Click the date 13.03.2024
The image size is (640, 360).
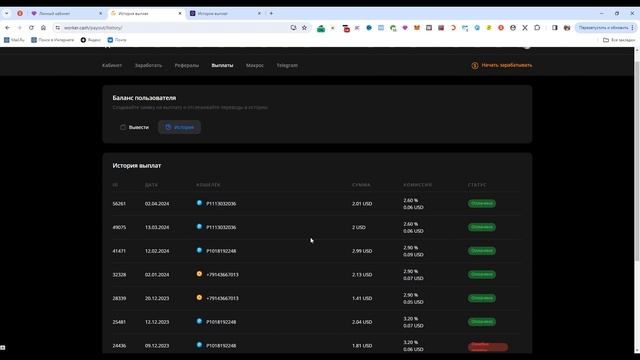point(157,227)
